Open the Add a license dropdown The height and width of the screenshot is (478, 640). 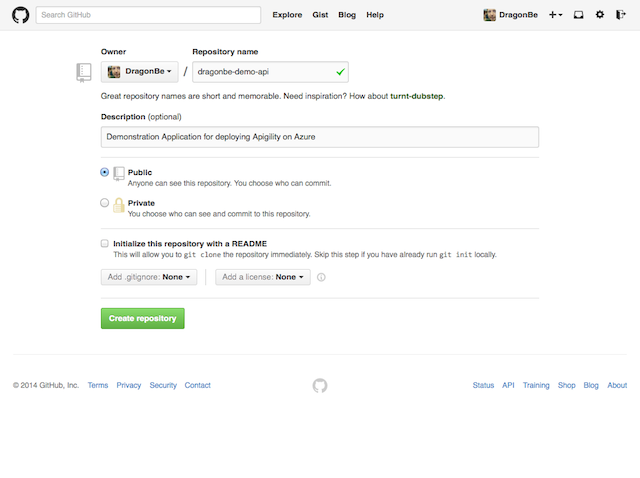[x=262, y=277]
